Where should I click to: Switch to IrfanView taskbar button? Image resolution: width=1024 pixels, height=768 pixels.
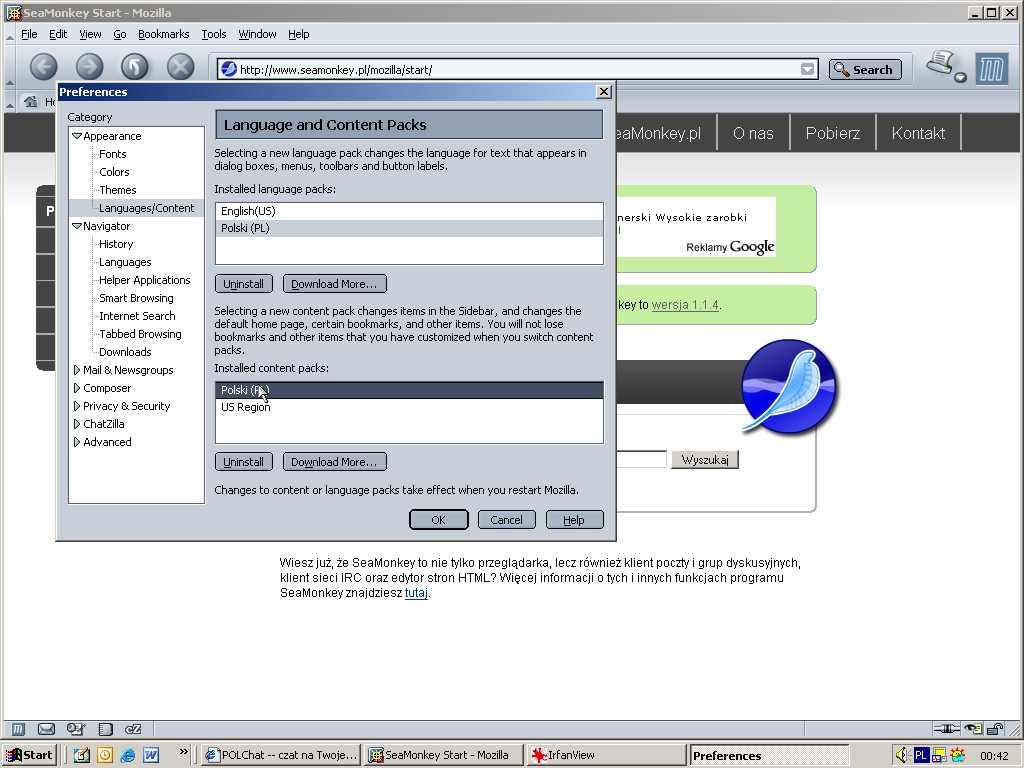(x=605, y=755)
